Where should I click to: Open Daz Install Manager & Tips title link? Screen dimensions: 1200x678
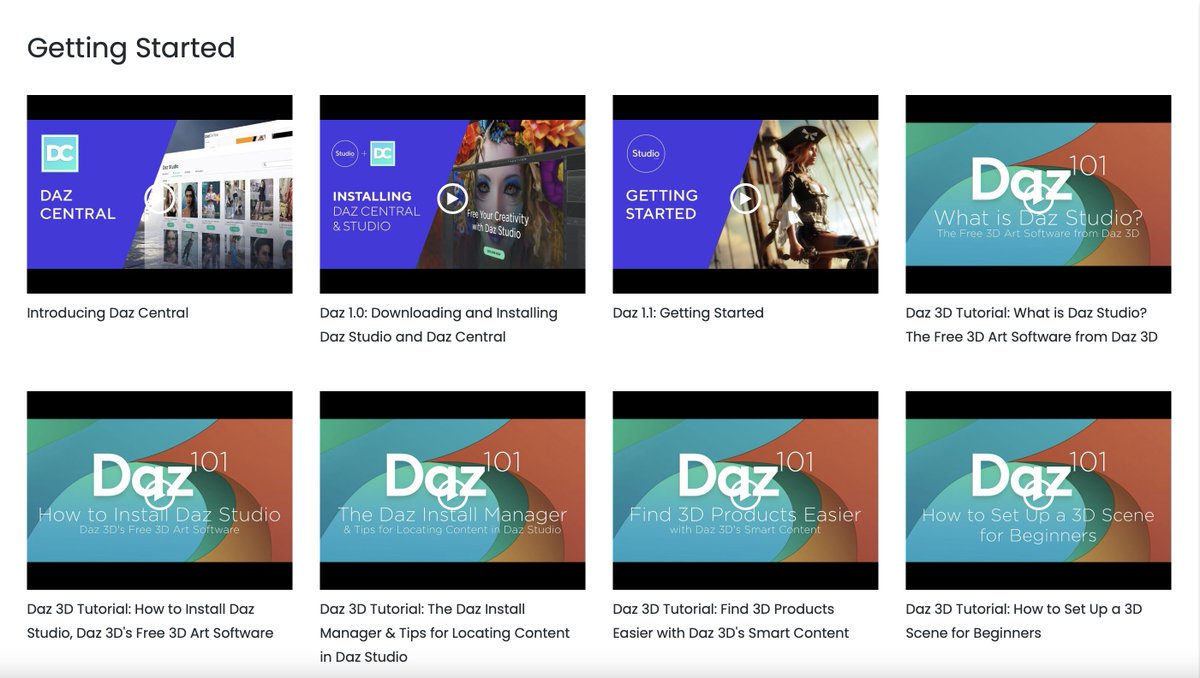click(445, 633)
